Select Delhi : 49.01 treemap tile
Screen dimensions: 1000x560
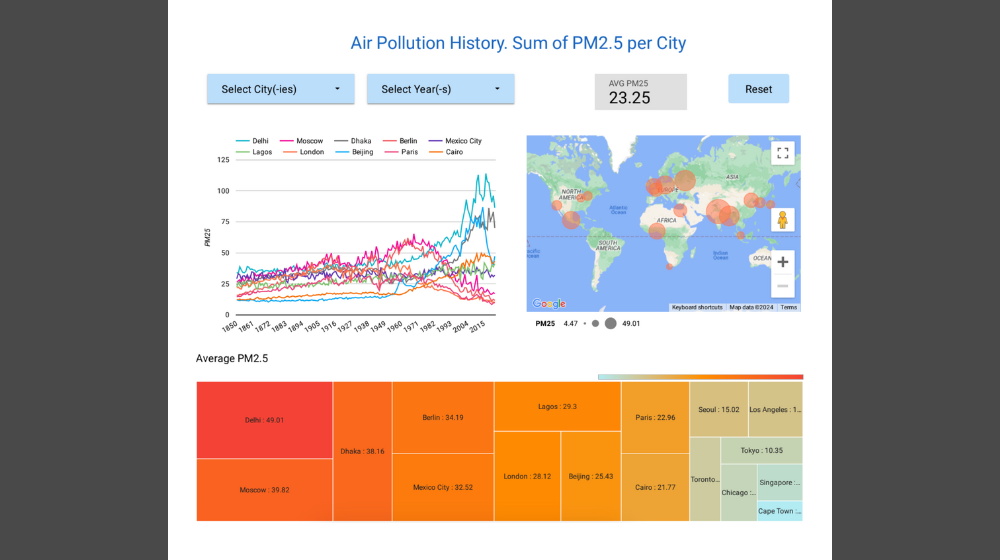[264, 420]
